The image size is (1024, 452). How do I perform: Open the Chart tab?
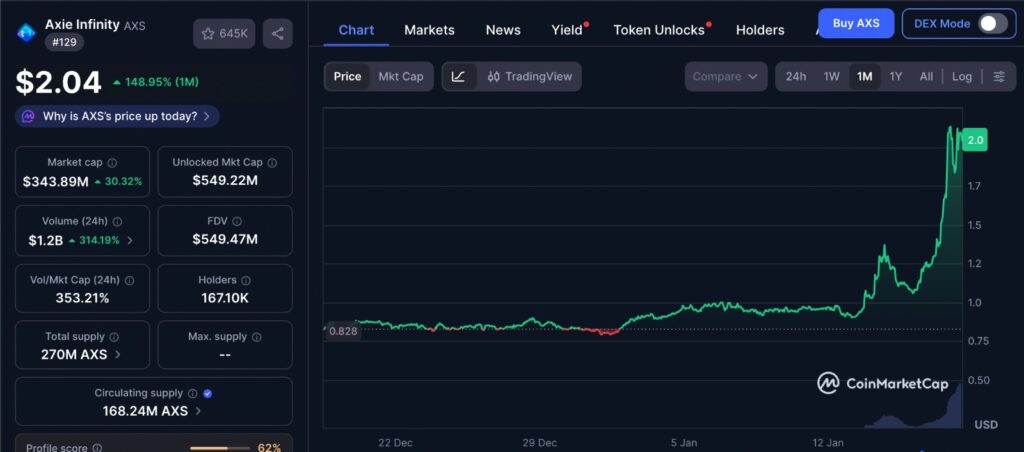[357, 30]
